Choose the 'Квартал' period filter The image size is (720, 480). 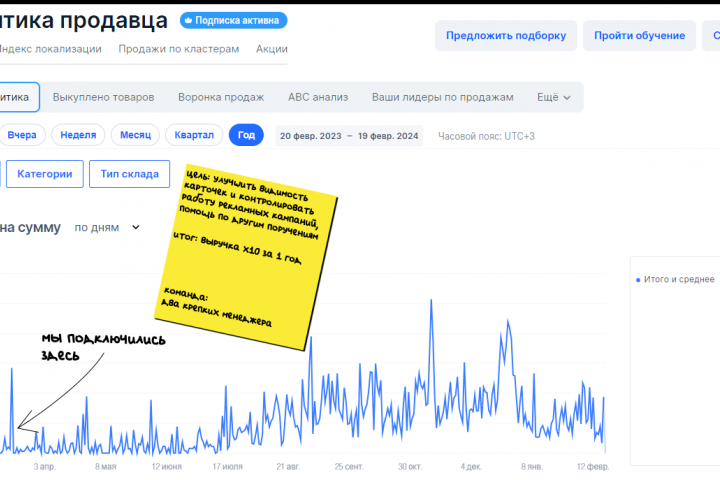pyautogui.click(x=194, y=135)
